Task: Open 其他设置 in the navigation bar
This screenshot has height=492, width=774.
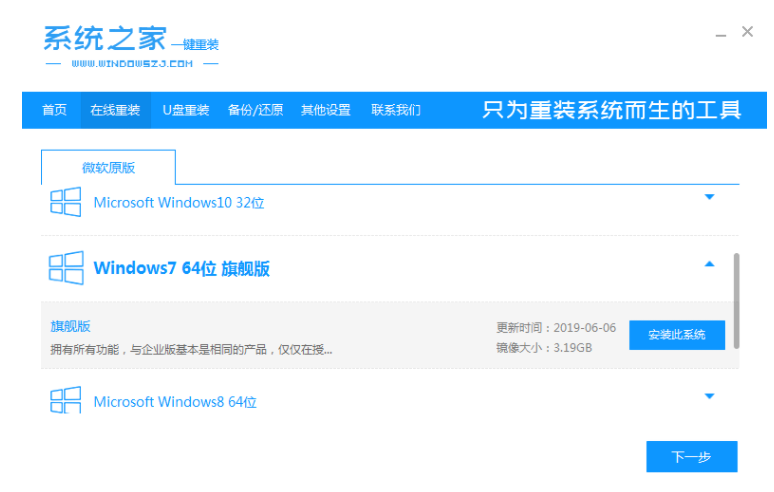Action: pyautogui.click(x=326, y=110)
